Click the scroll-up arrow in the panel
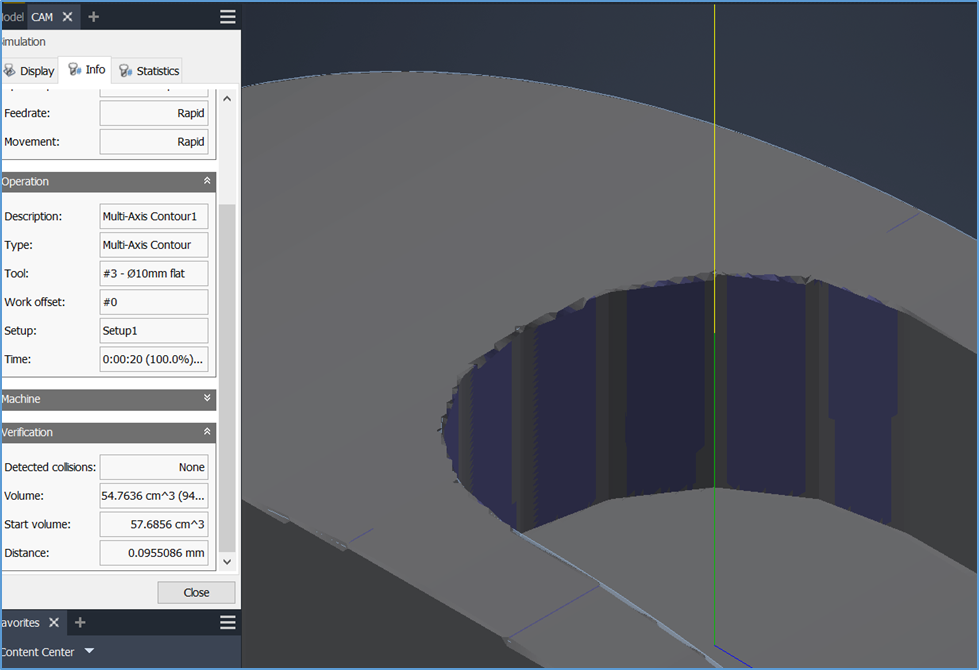This screenshot has width=979, height=670. (x=227, y=98)
